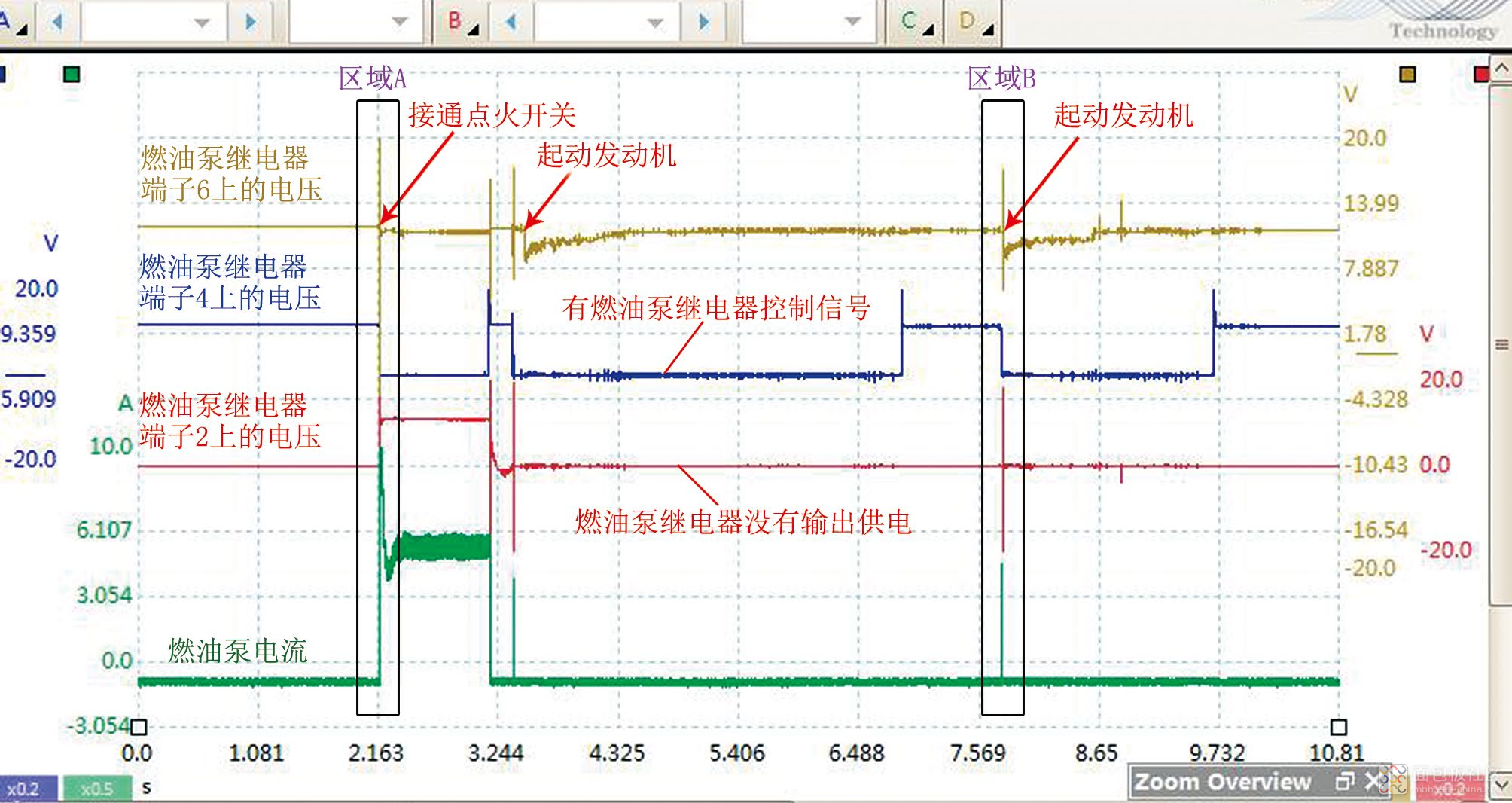Open Channel D options button
The image size is (1512, 803).
[x=975, y=23]
